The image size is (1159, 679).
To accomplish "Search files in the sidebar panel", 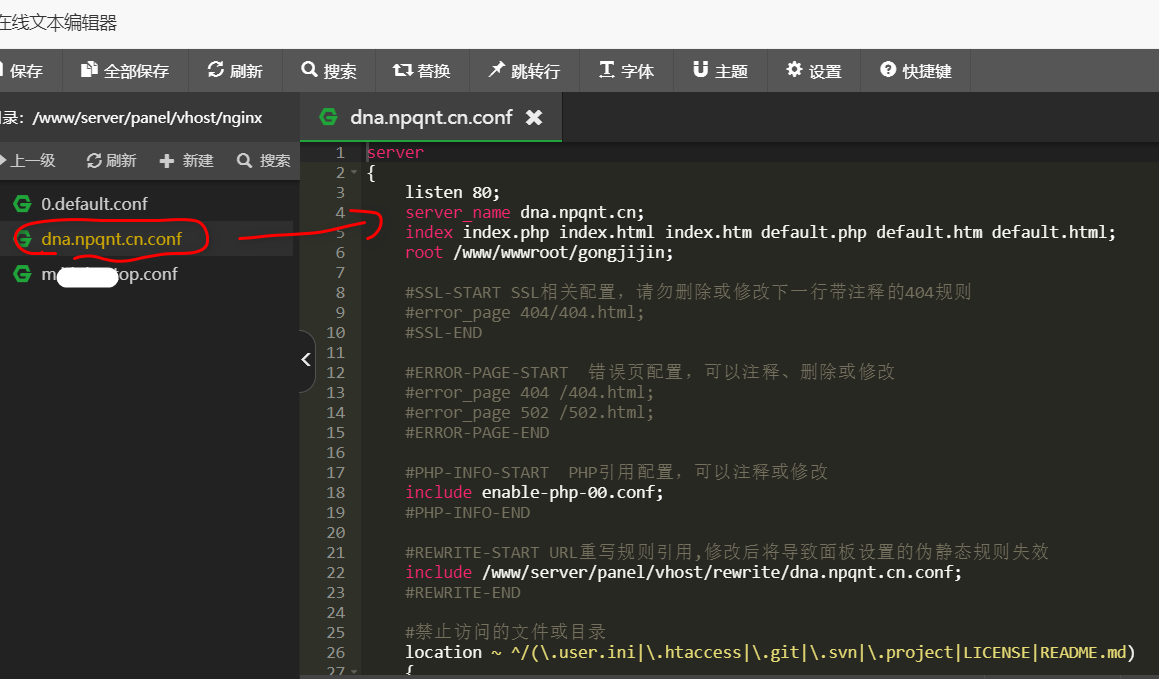I will (x=264, y=160).
